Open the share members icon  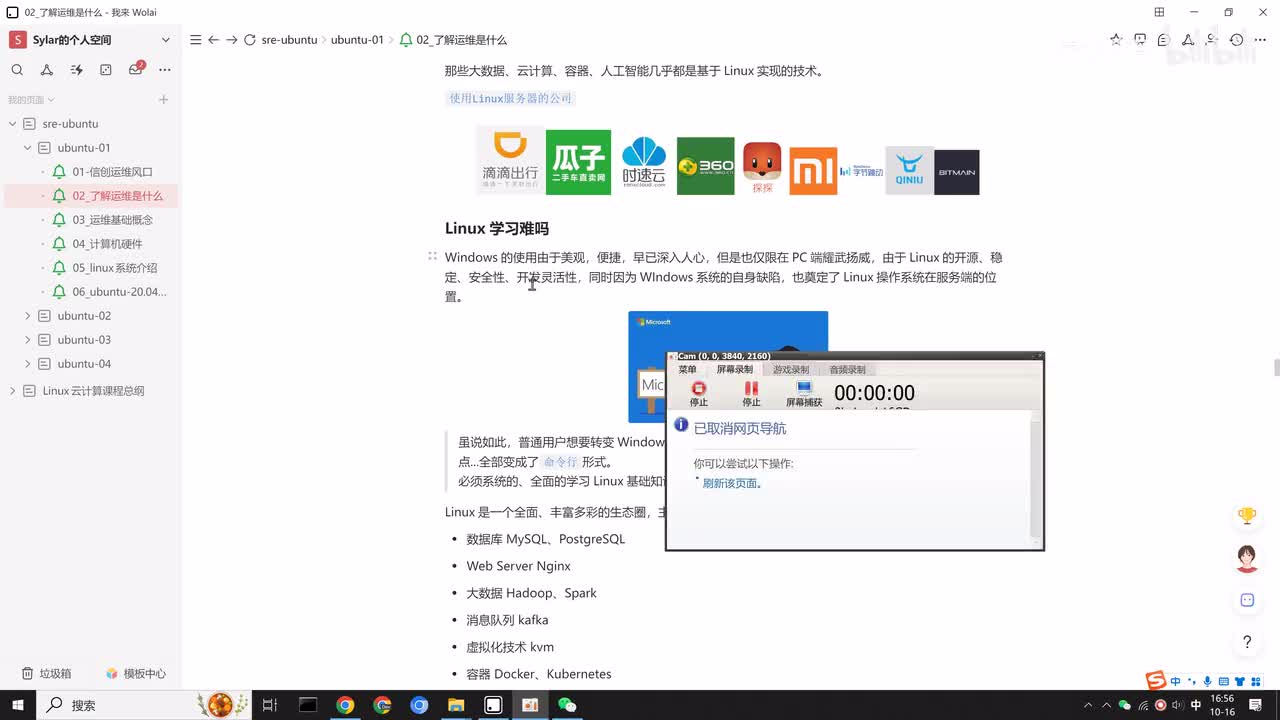(1212, 40)
